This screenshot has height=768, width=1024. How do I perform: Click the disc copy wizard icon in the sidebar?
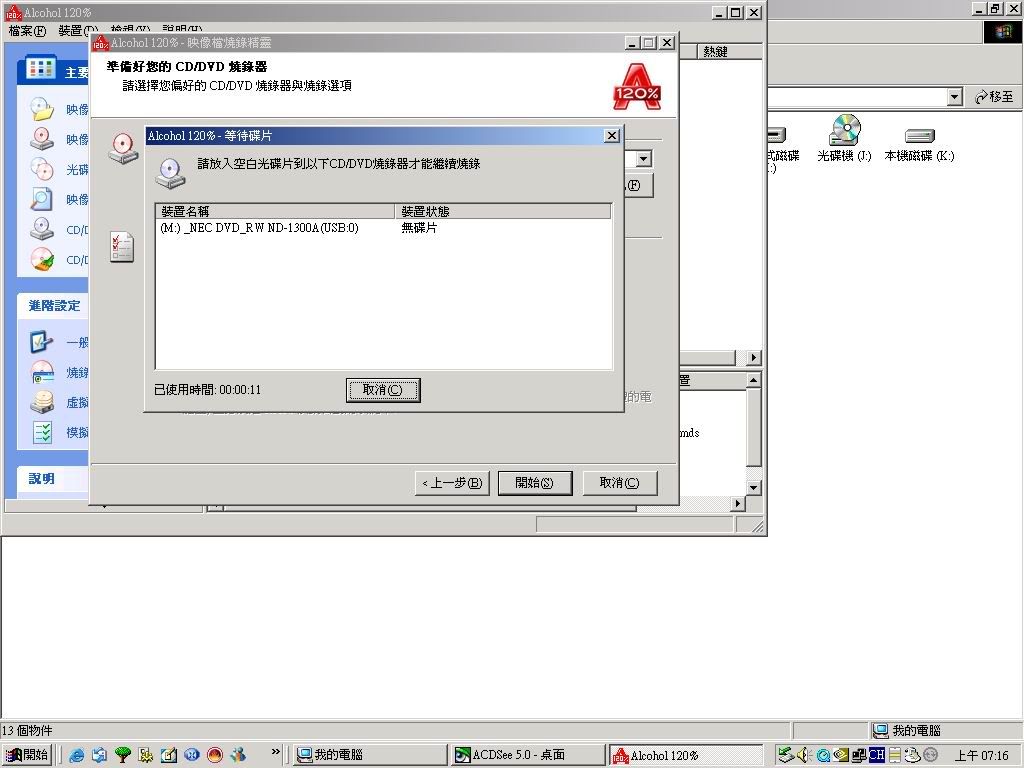42,168
